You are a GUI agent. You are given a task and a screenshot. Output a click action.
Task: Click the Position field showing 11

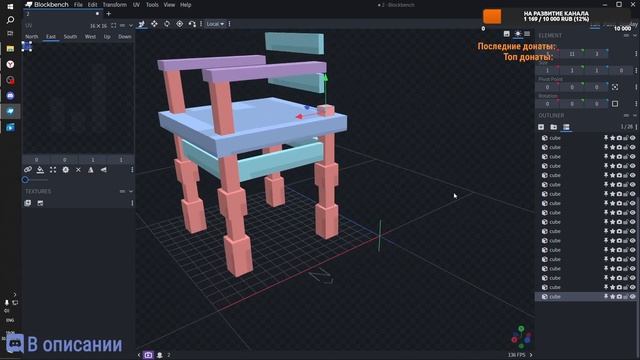click(x=572, y=54)
